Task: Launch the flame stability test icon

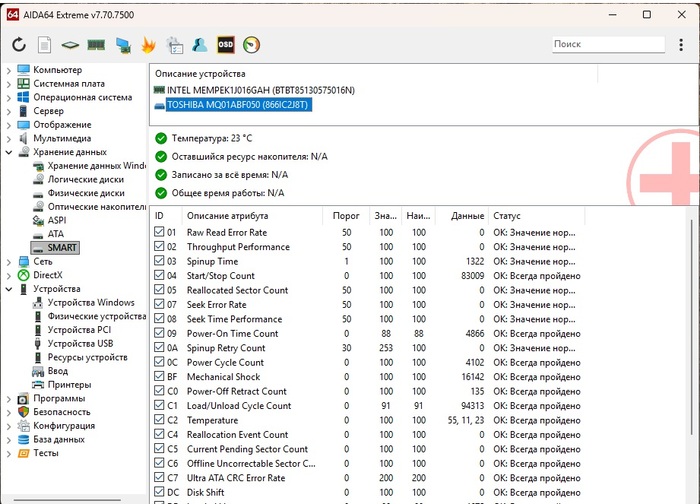Action: pyautogui.click(x=148, y=44)
